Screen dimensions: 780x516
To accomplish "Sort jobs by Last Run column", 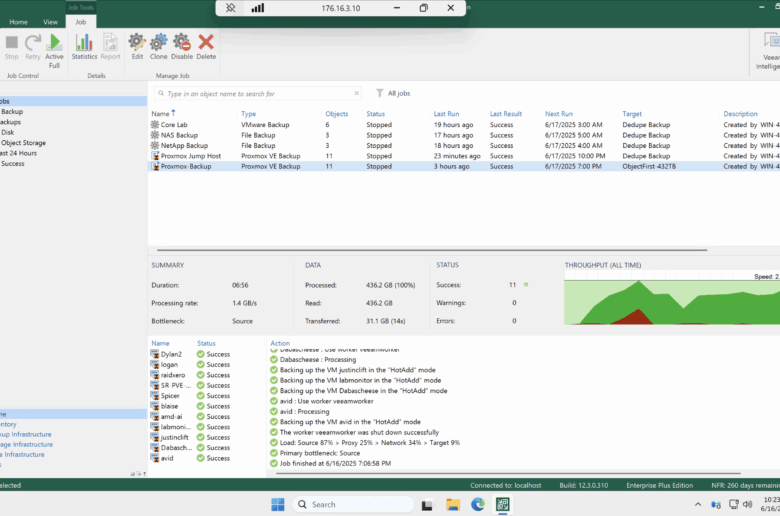I will tap(446, 114).
